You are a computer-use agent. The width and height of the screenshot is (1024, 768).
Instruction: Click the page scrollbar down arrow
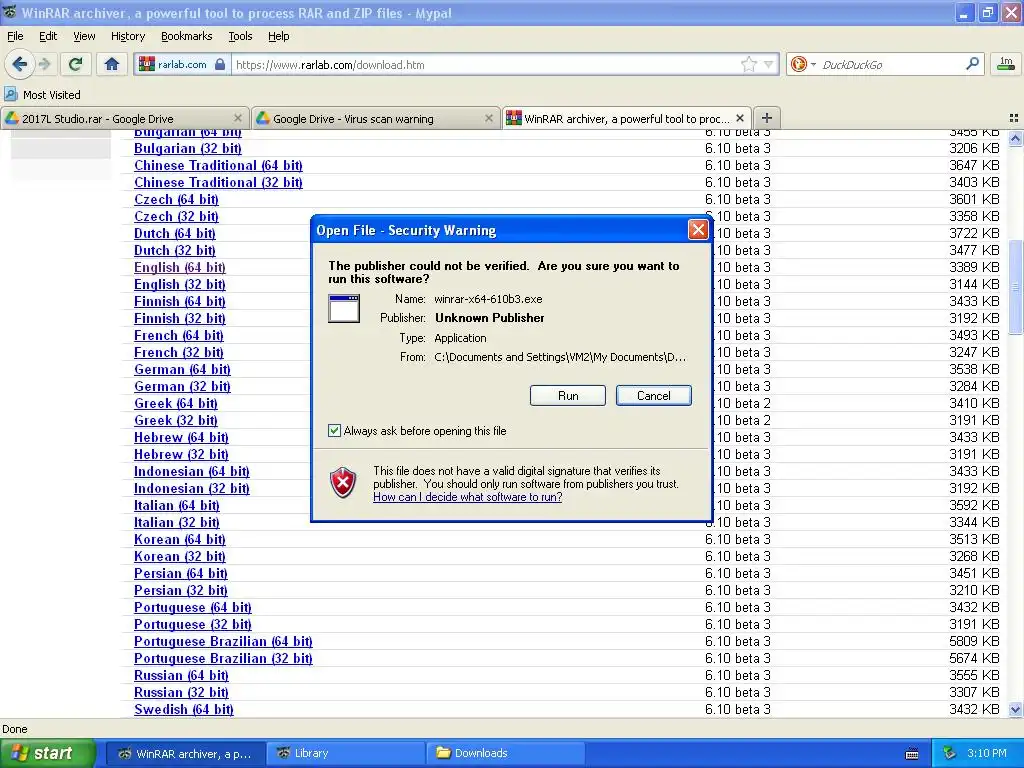tap(1015, 709)
